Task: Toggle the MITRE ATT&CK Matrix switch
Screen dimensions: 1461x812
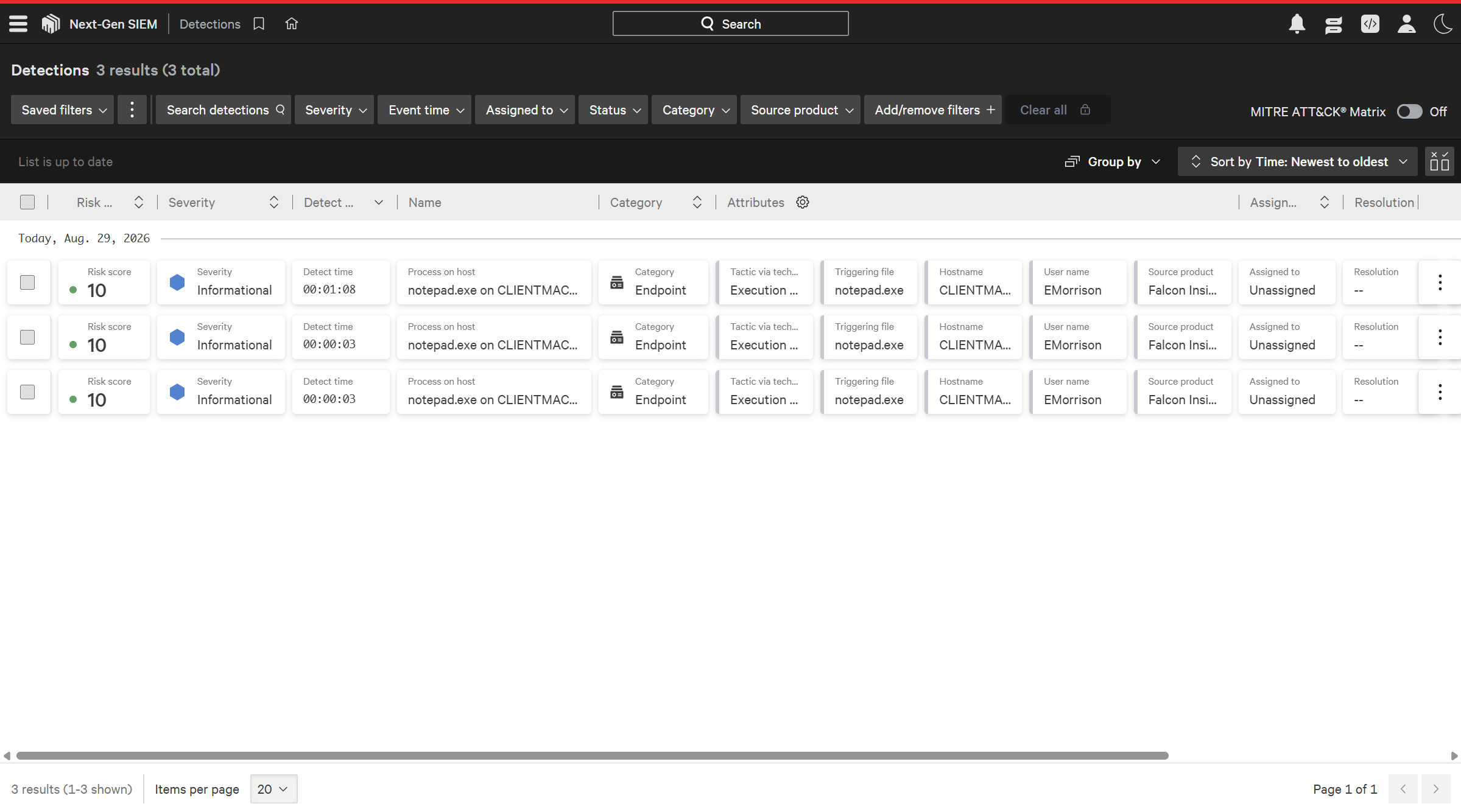Action: pyautogui.click(x=1409, y=111)
